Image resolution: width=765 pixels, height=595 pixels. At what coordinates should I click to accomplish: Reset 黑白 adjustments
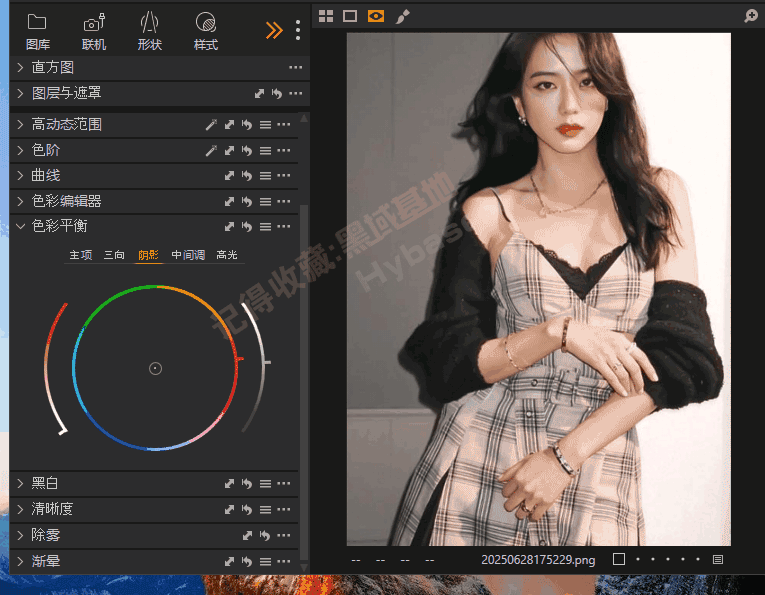pos(247,483)
